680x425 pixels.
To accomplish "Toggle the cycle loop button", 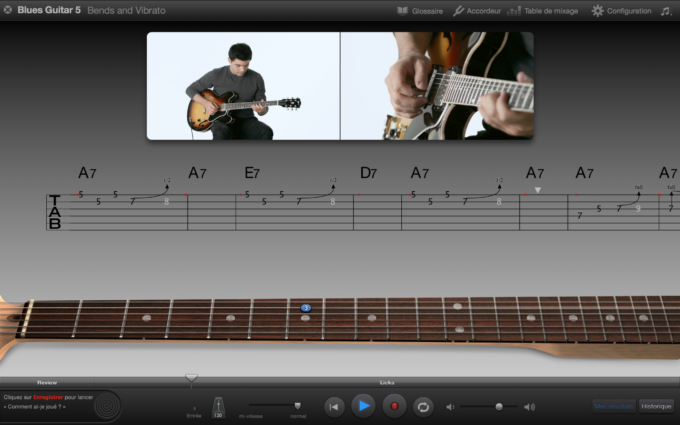I will pos(423,407).
